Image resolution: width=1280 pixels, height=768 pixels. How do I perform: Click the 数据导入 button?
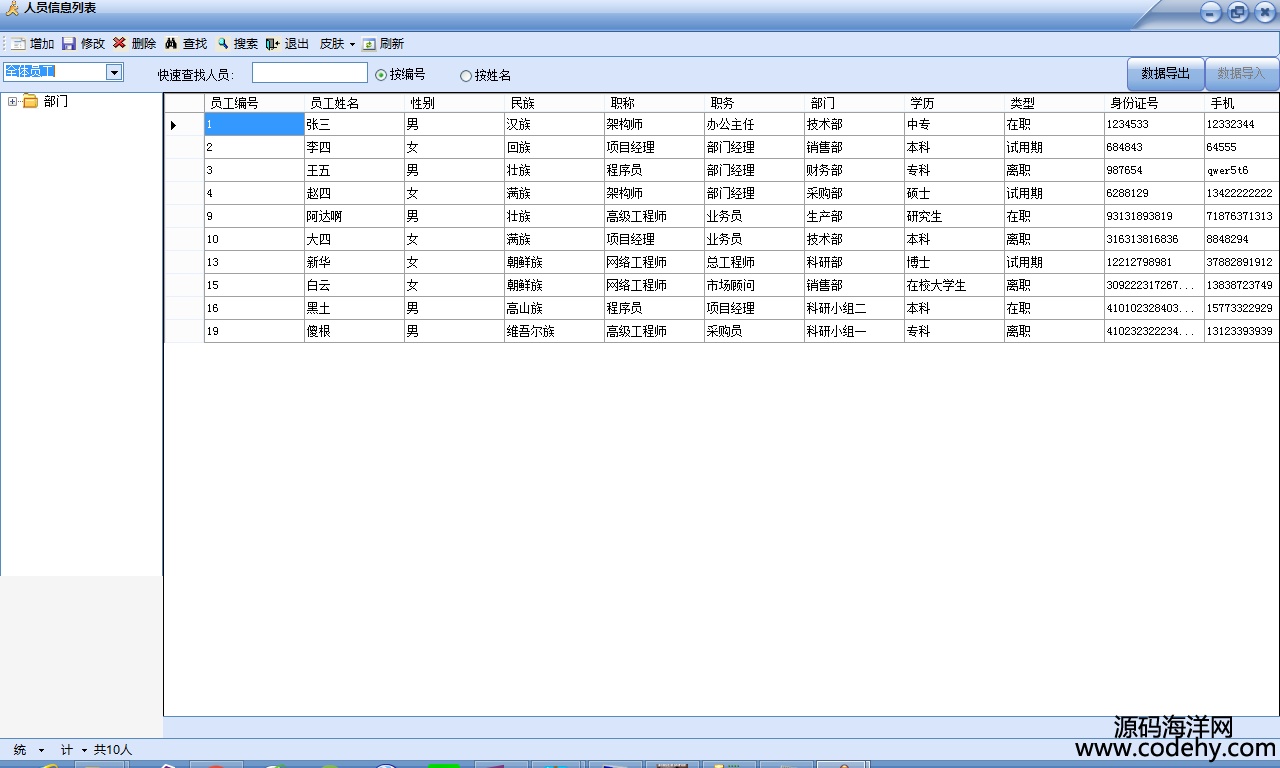click(1241, 74)
